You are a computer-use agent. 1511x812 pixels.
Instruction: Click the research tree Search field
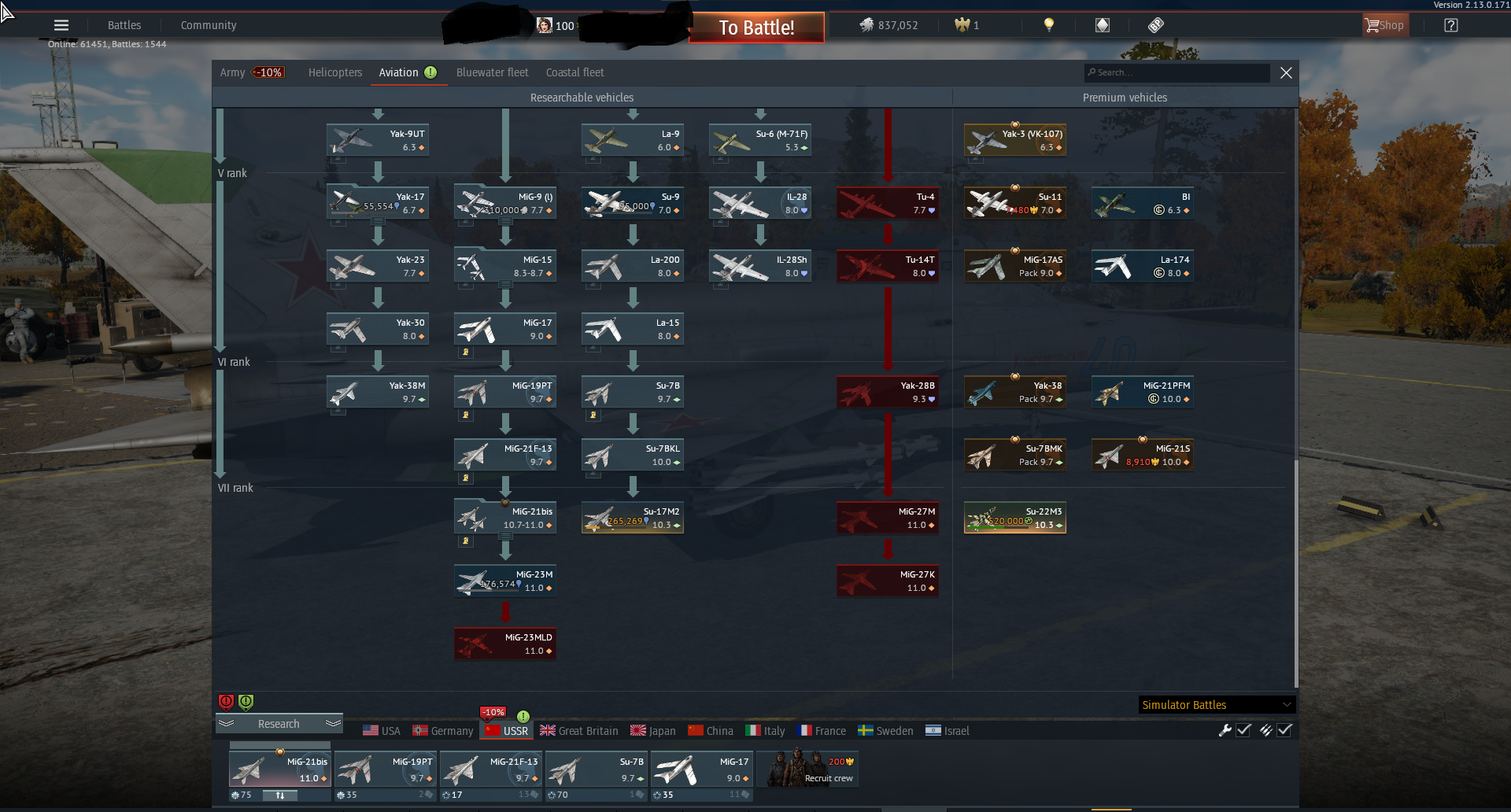1177,72
